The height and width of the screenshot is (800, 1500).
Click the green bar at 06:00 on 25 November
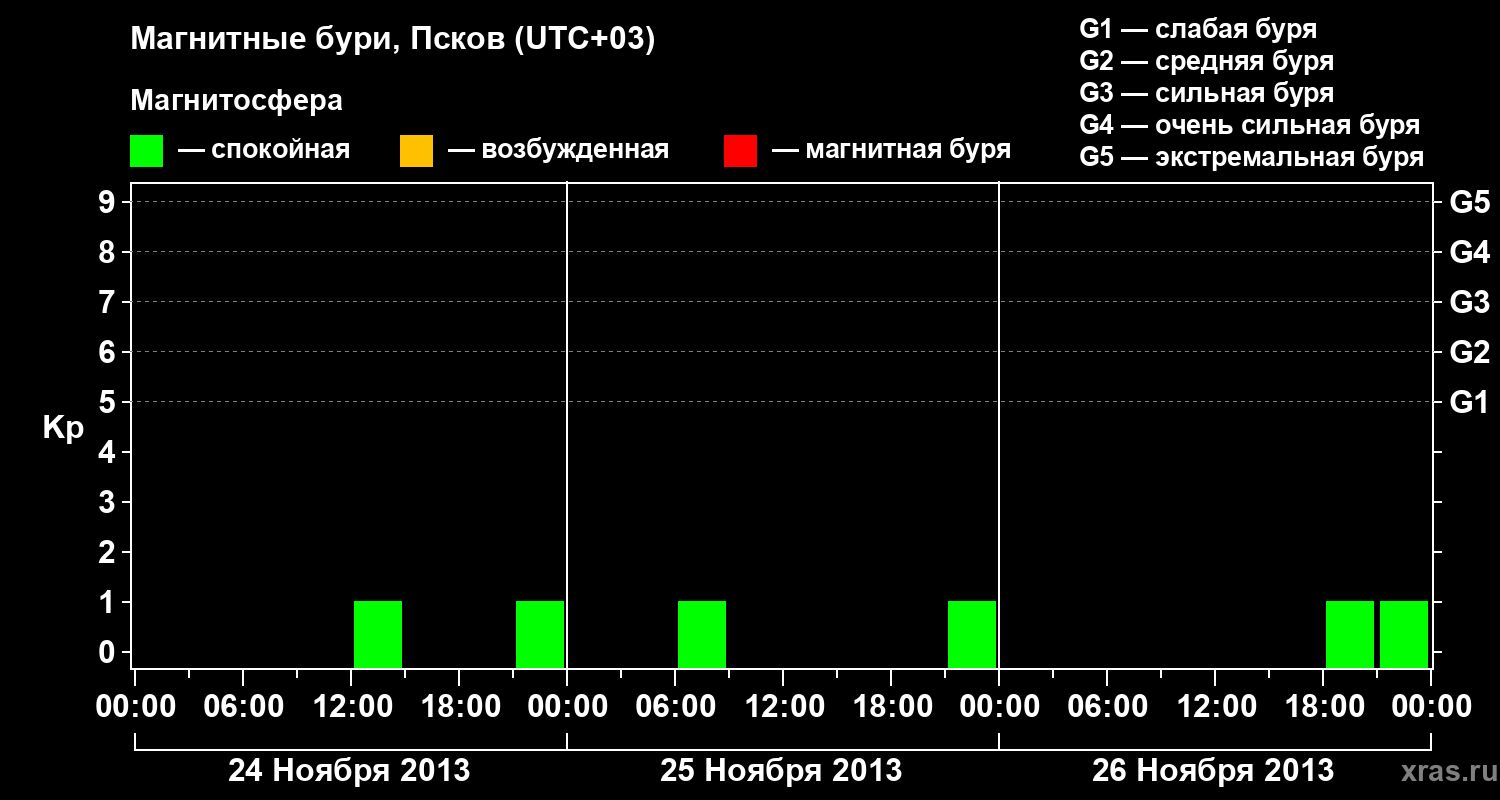click(702, 634)
